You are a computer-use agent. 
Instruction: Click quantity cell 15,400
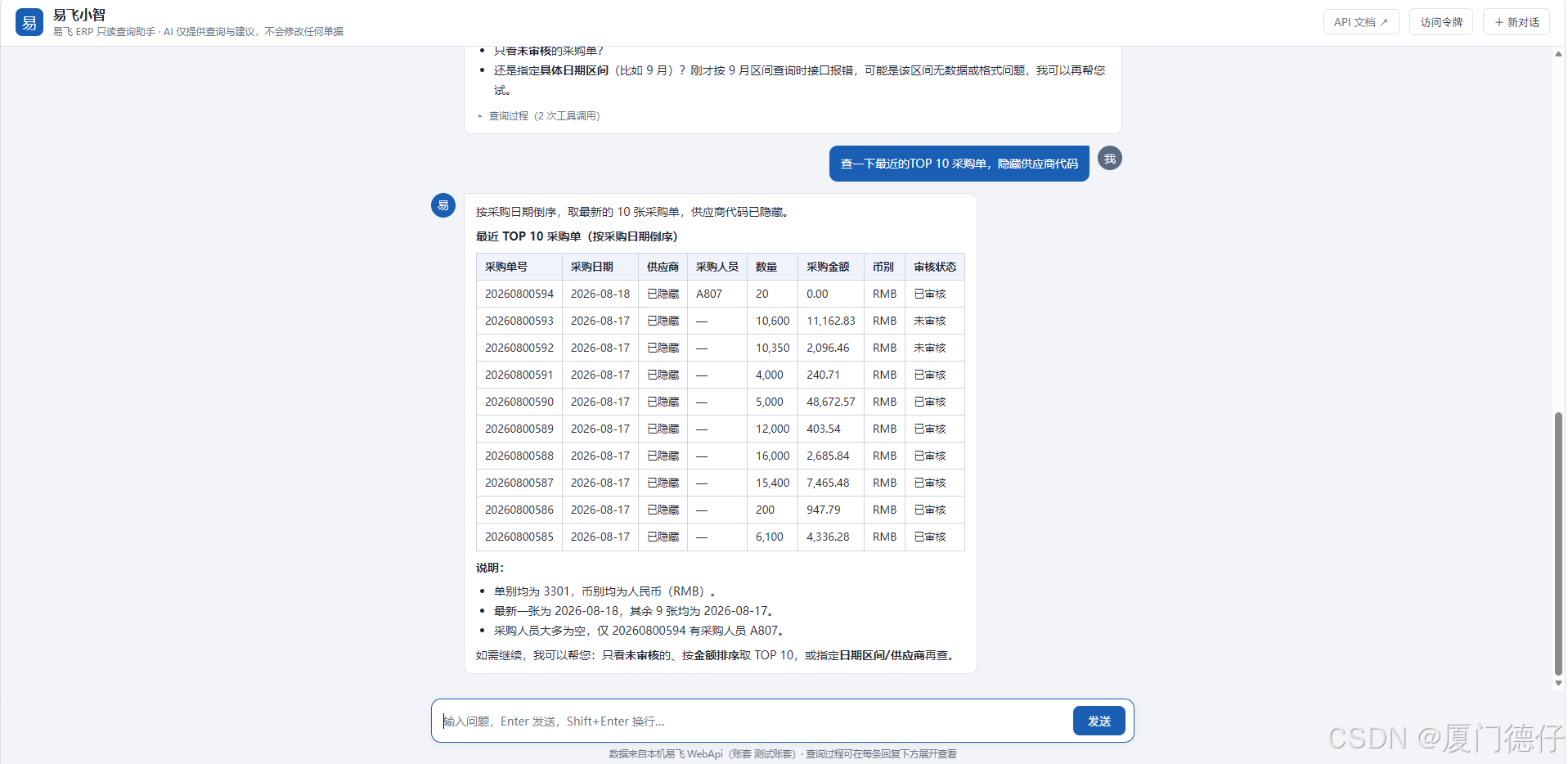[x=773, y=483]
